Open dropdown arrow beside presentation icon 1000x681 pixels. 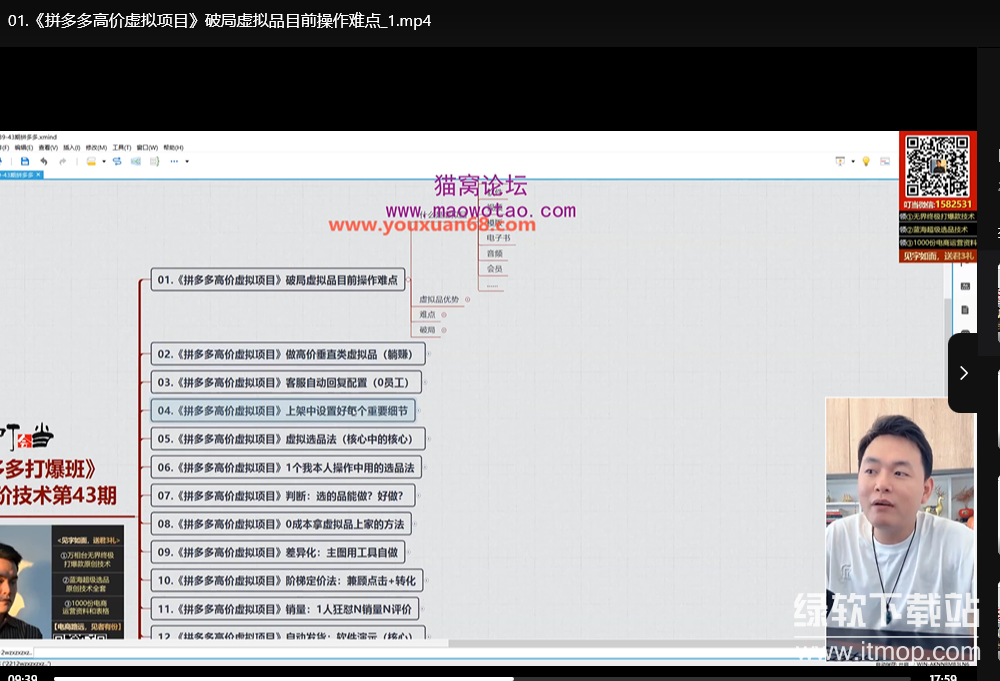click(x=853, y=161)
